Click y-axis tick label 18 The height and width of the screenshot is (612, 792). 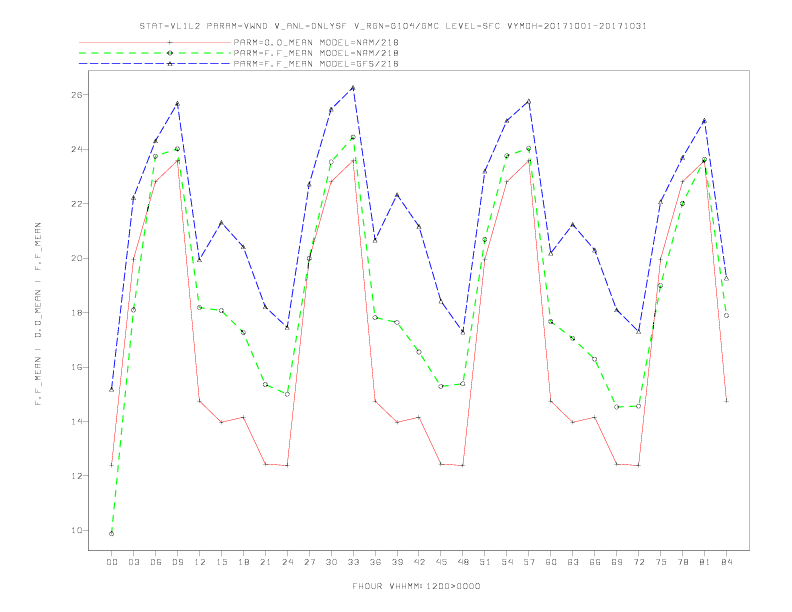(x=77, y=313)
